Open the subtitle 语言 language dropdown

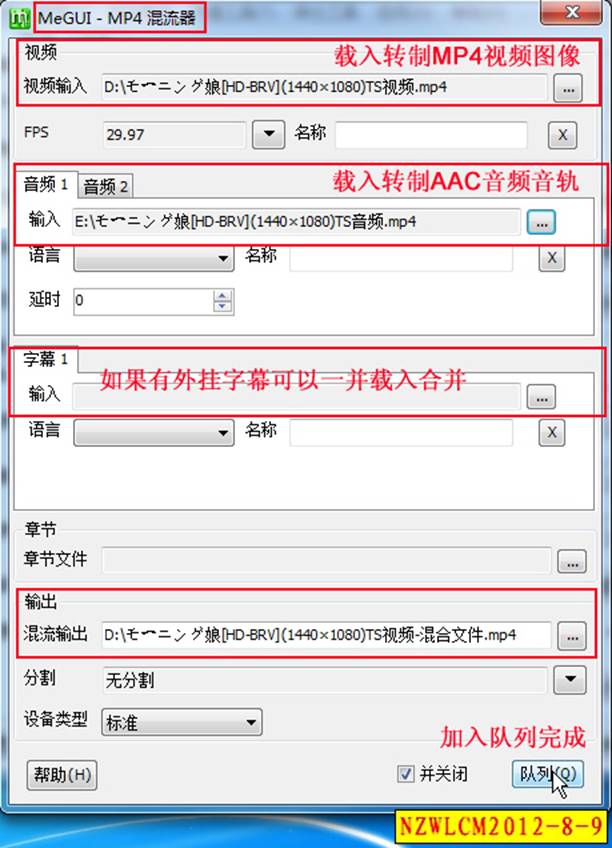pos(154,433)
